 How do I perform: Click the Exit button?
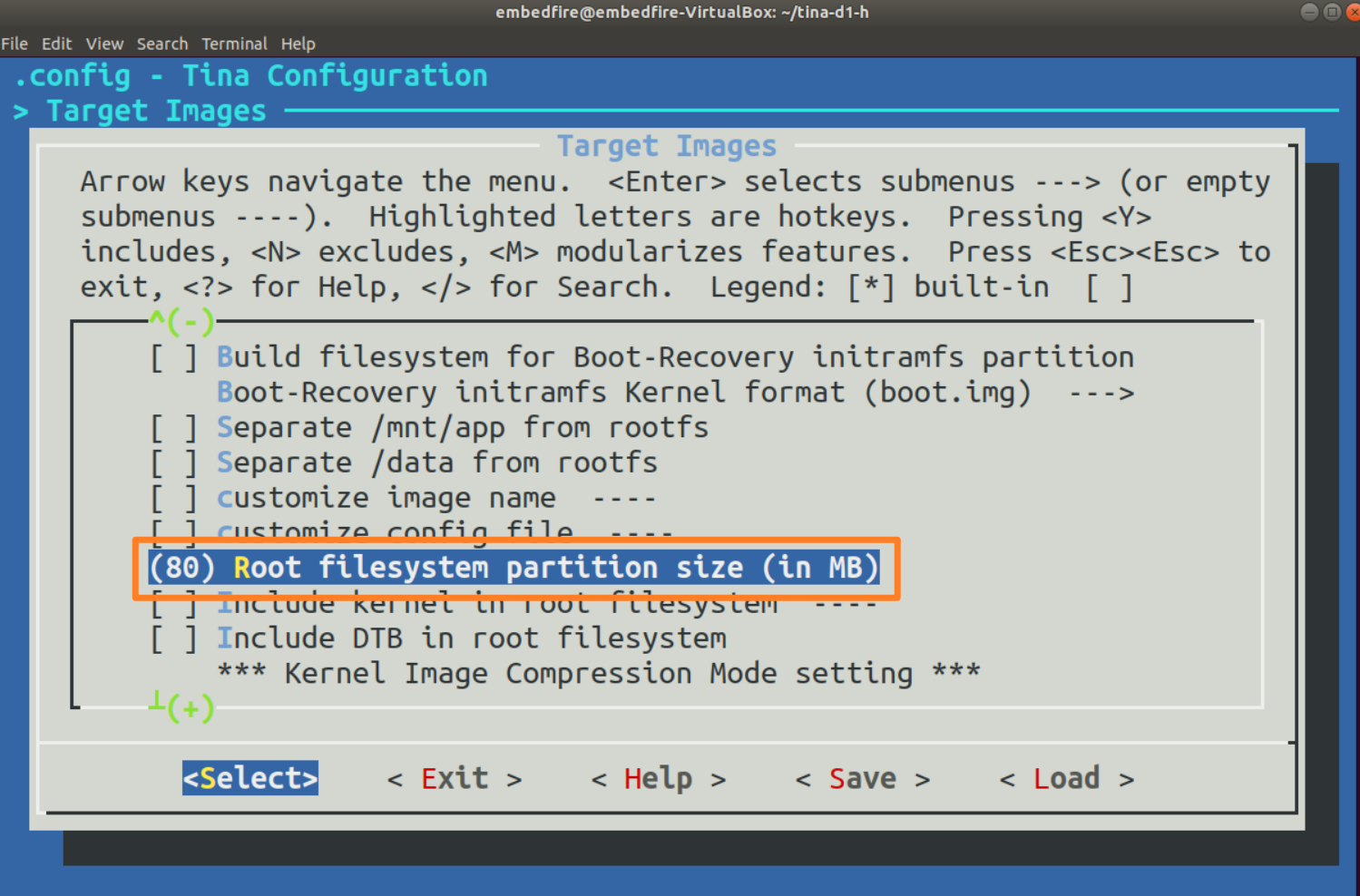coord(454,778)
